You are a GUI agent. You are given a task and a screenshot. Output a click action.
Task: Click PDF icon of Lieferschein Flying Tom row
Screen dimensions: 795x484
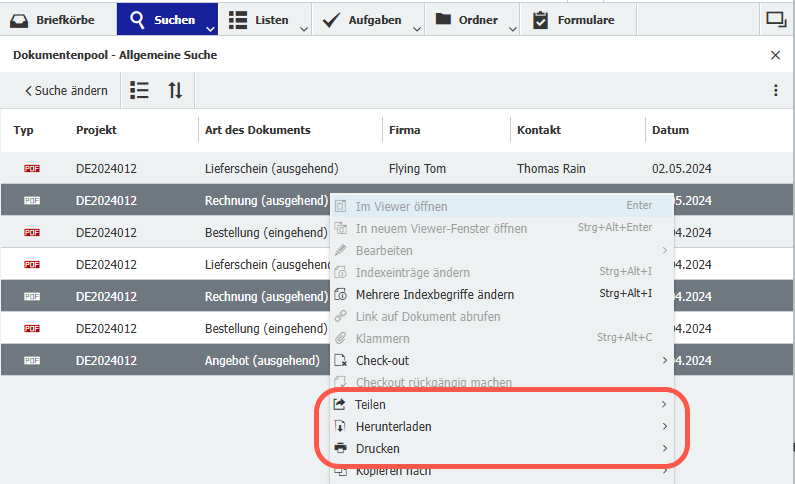31,169
